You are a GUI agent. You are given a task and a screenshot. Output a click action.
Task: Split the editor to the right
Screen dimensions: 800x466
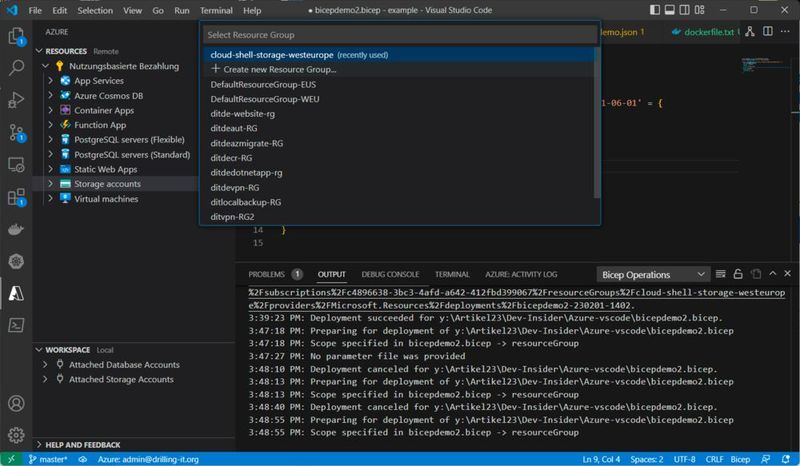pos(767,32)
